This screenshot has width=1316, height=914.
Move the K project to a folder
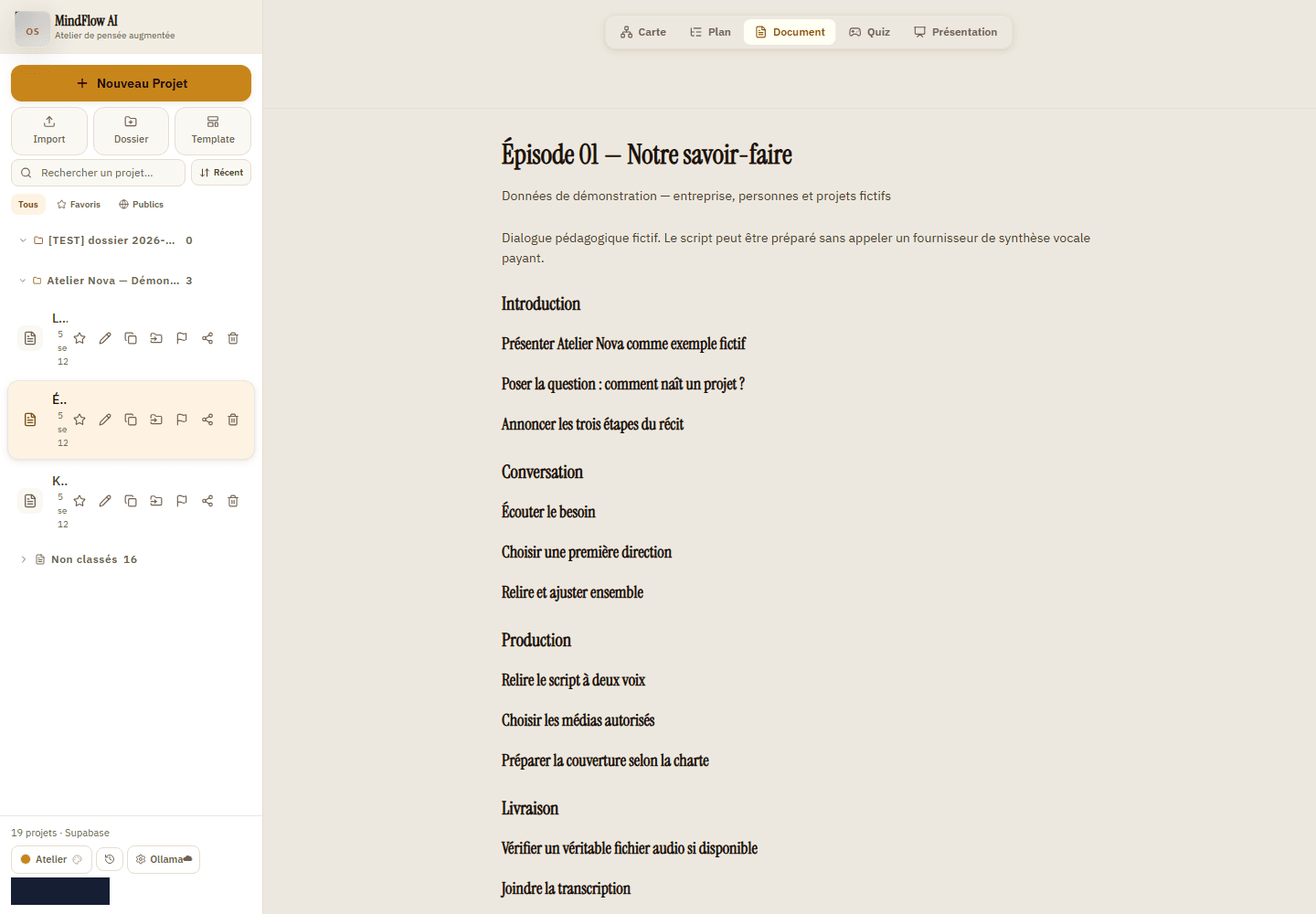pyautogui.click(x=156, y=501)
